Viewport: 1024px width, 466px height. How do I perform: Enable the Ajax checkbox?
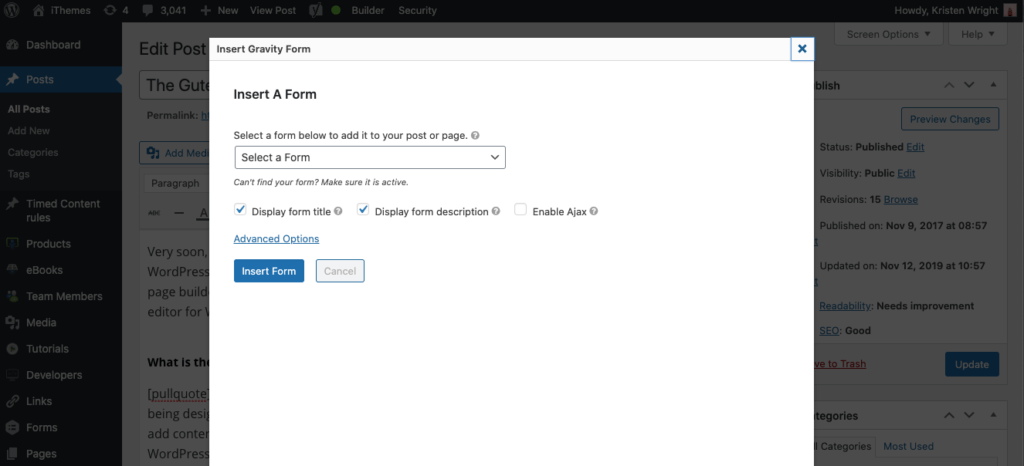[520, 210]
